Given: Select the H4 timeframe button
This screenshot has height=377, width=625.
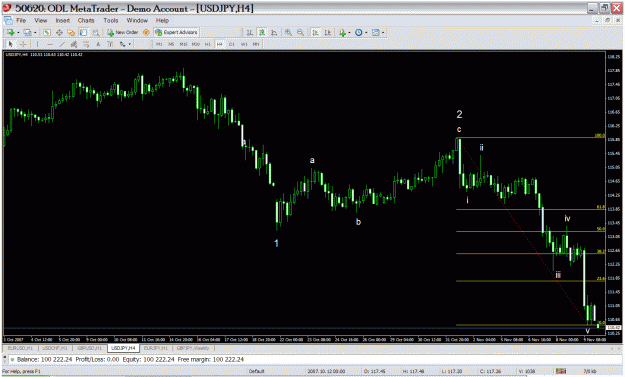Looking at the screenshot, I should coord(220,44).
